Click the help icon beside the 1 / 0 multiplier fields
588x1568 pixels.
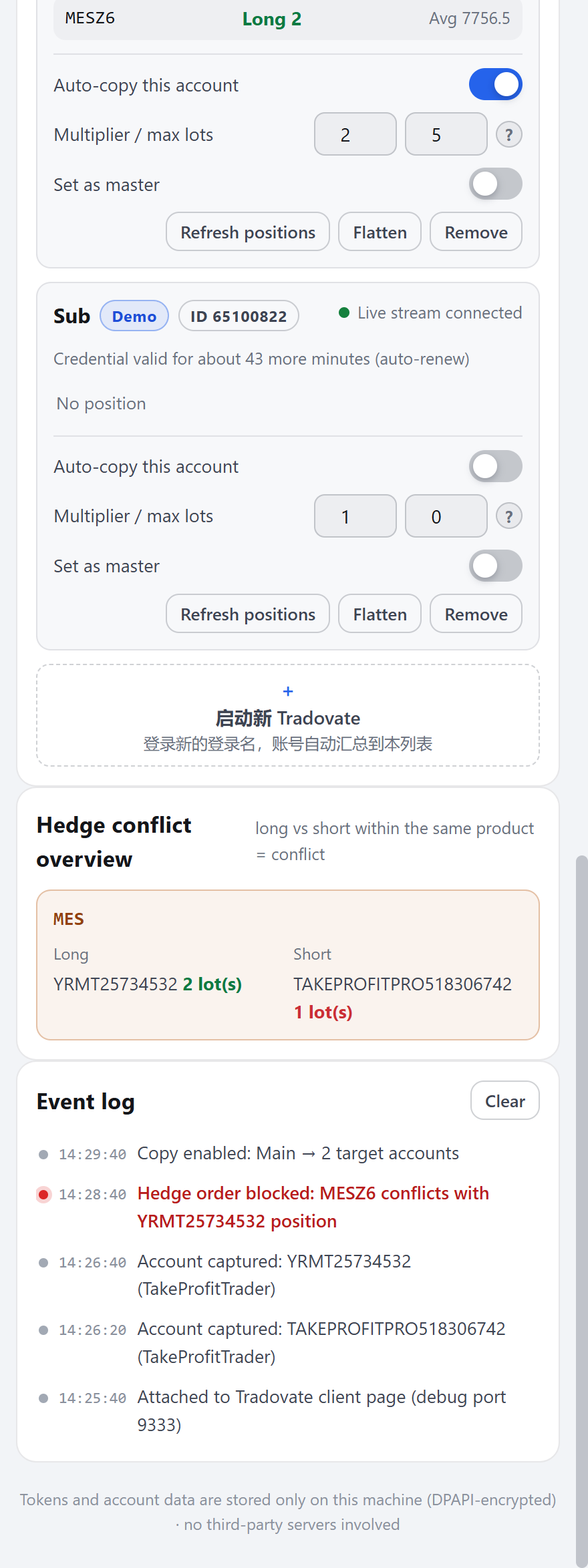click(x=509, y=516)
